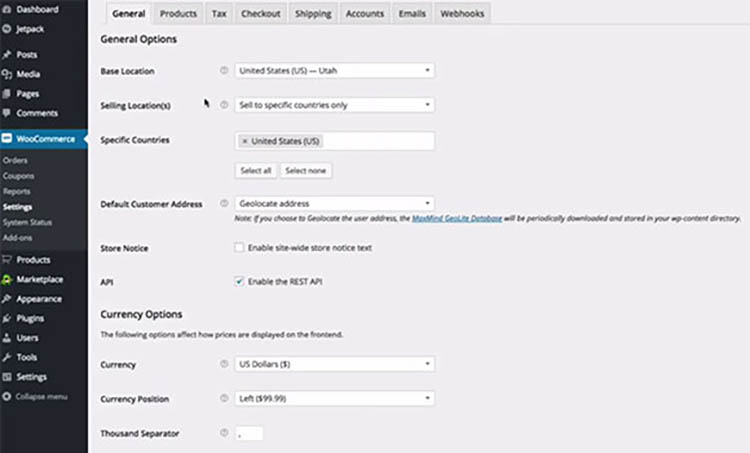
Task: Open Reports under WooCommerce menu
Action: coord(17,191)
